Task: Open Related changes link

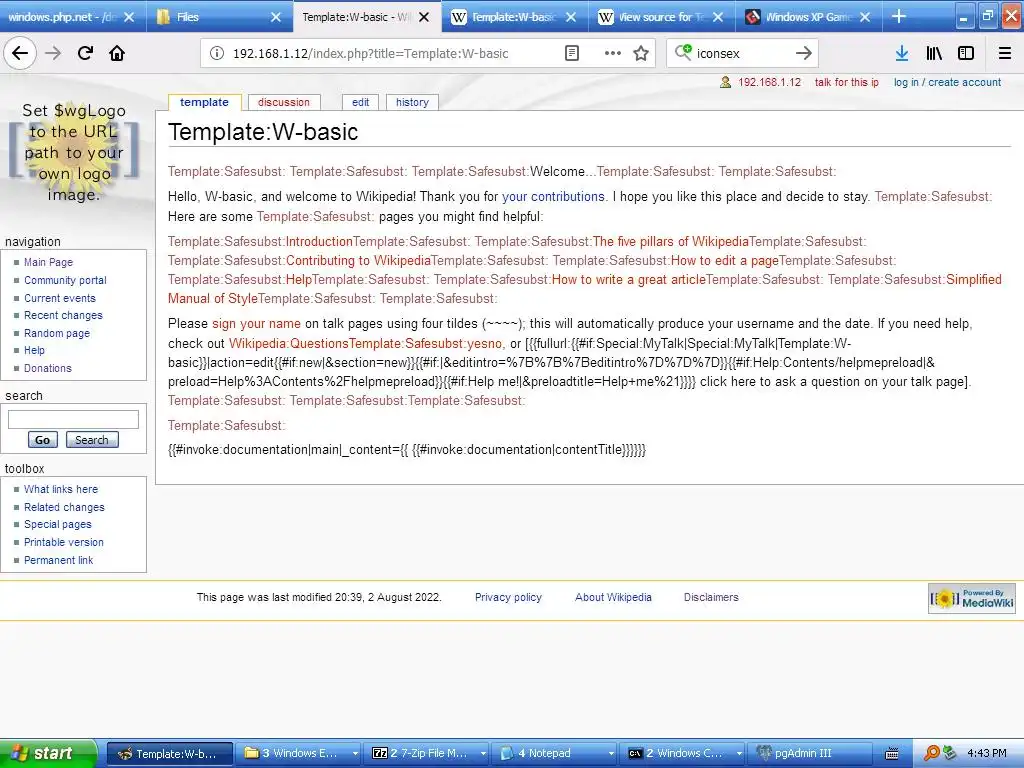Action: pyautogui.click(x=64, y=507)
